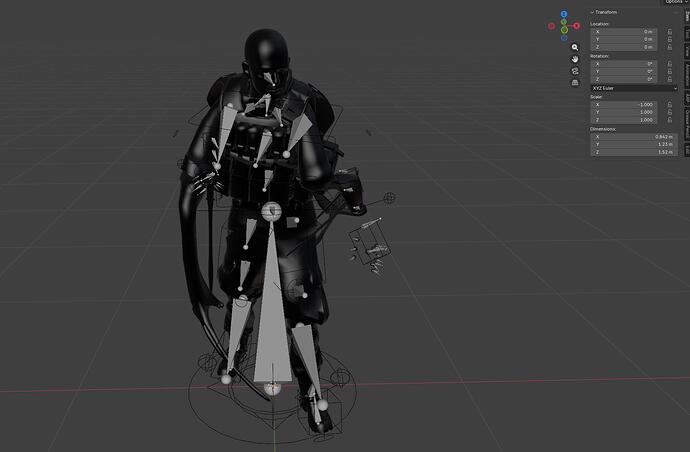This screenshot has width=690, height=452.
Task: Click the Rotation X field
Action: click(x=624, y=64)
